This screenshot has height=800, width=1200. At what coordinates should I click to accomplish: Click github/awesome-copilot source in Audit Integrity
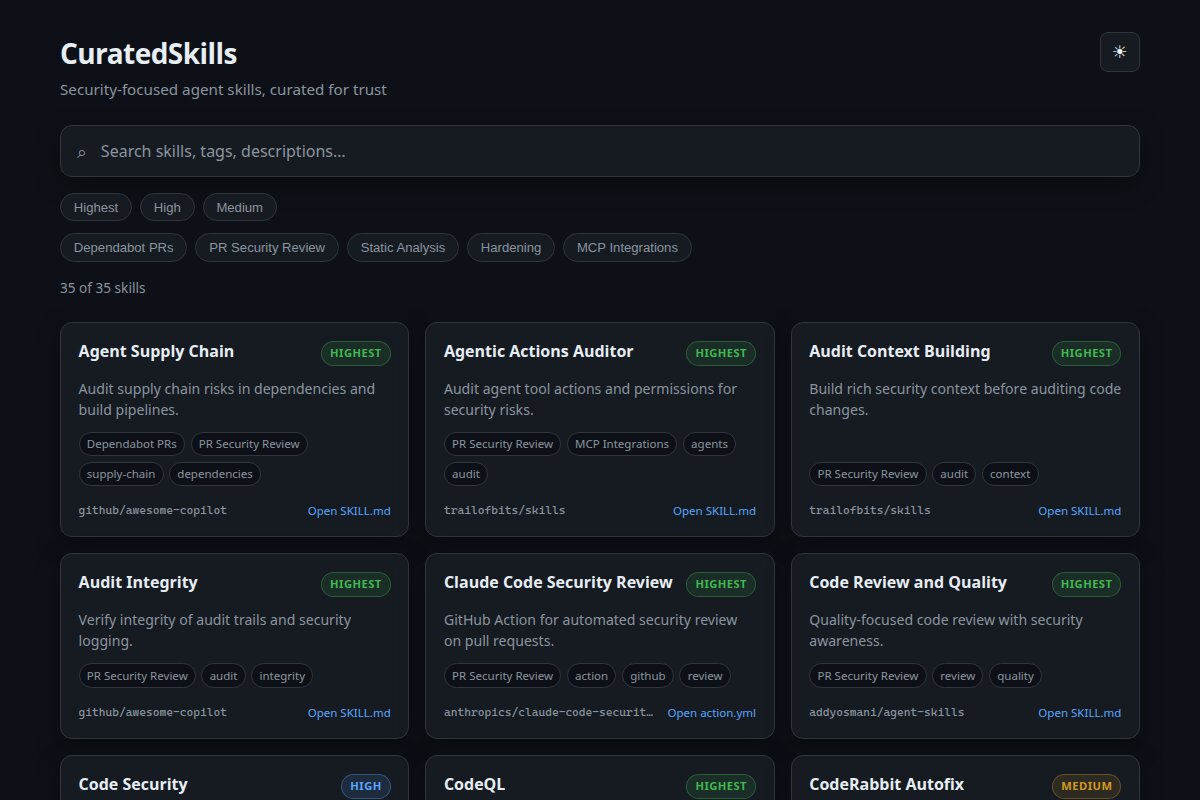[152, 712]
